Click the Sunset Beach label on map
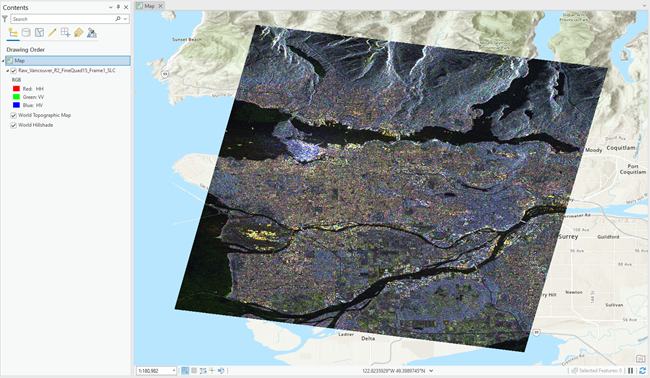This screenshot has width=650, height=378. coord(187,39)
